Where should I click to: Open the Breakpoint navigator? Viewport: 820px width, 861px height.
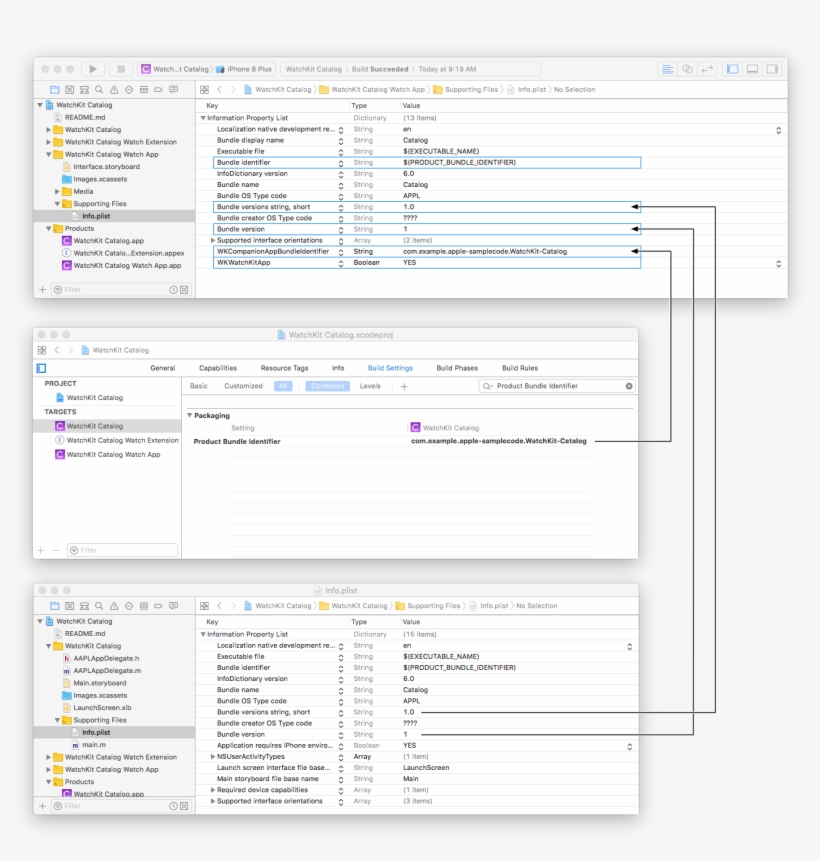pyautogui.click(x=158, y=88)
